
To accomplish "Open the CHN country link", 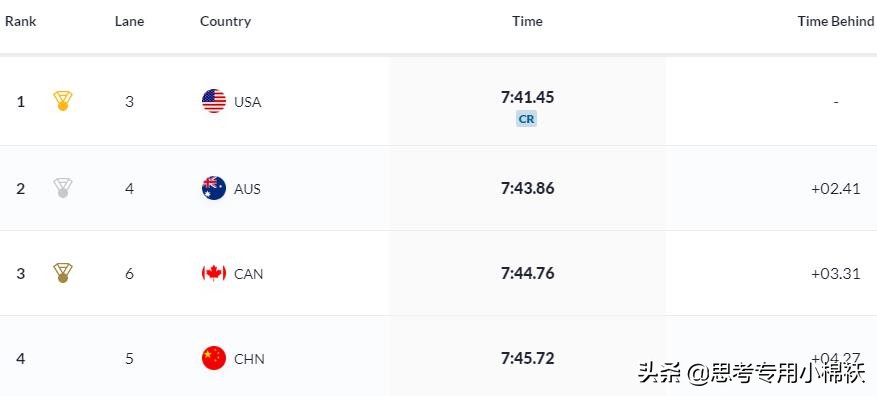I will [x=249, y=359].
